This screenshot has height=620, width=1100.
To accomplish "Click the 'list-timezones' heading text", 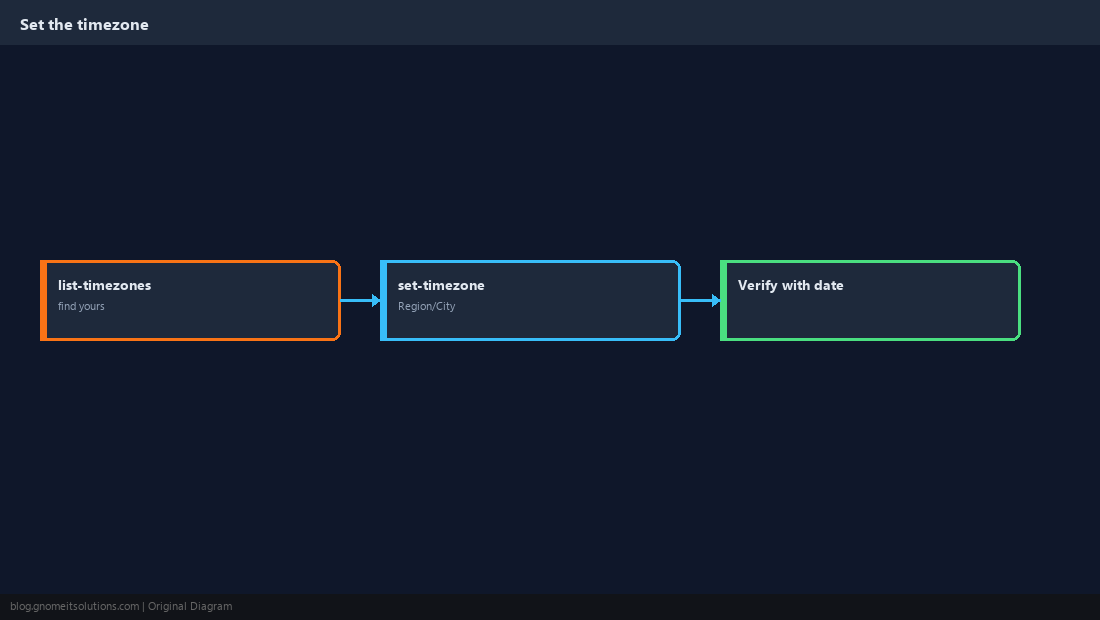I will 105,285.
